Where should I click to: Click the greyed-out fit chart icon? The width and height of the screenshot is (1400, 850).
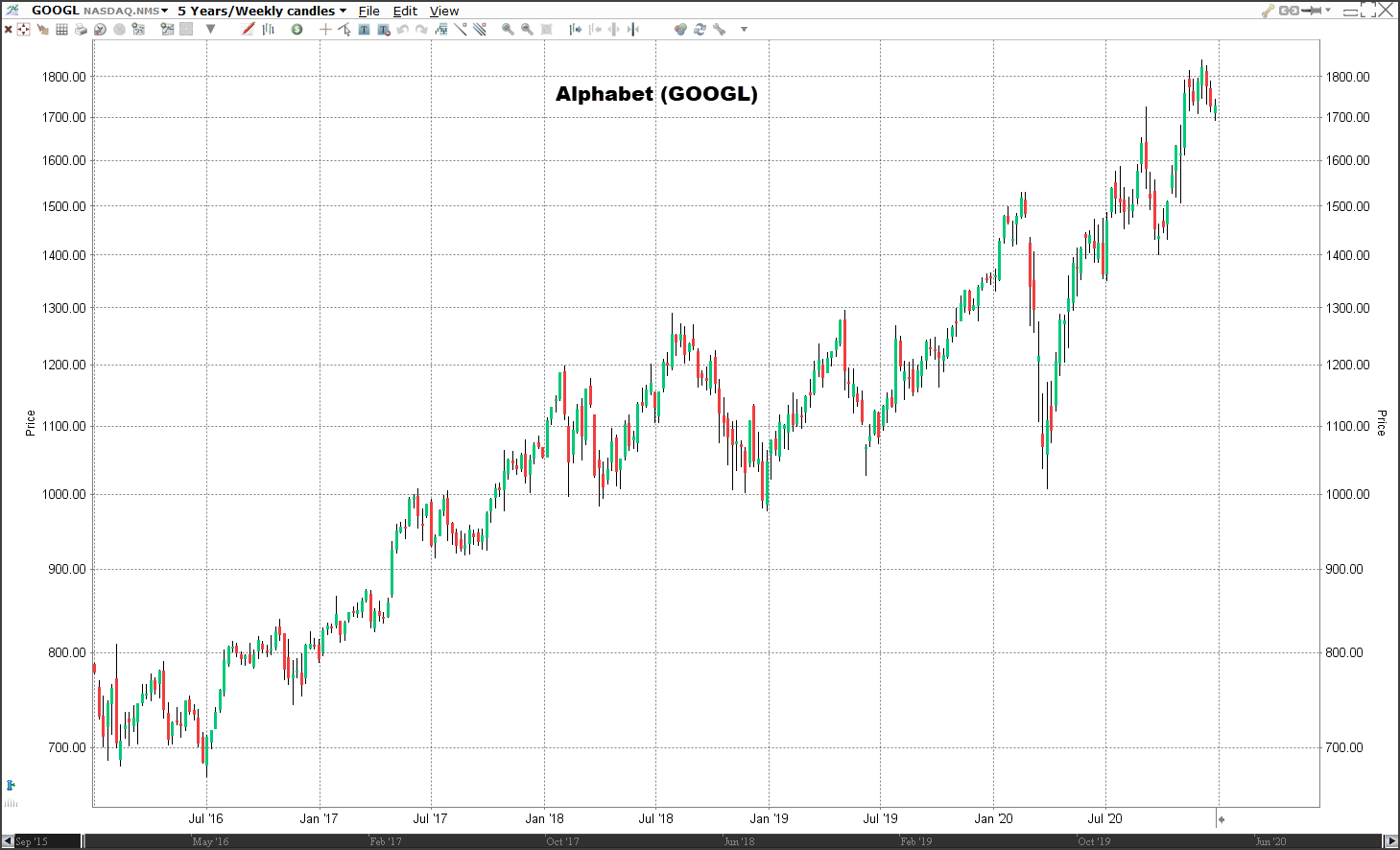(546, 30)
